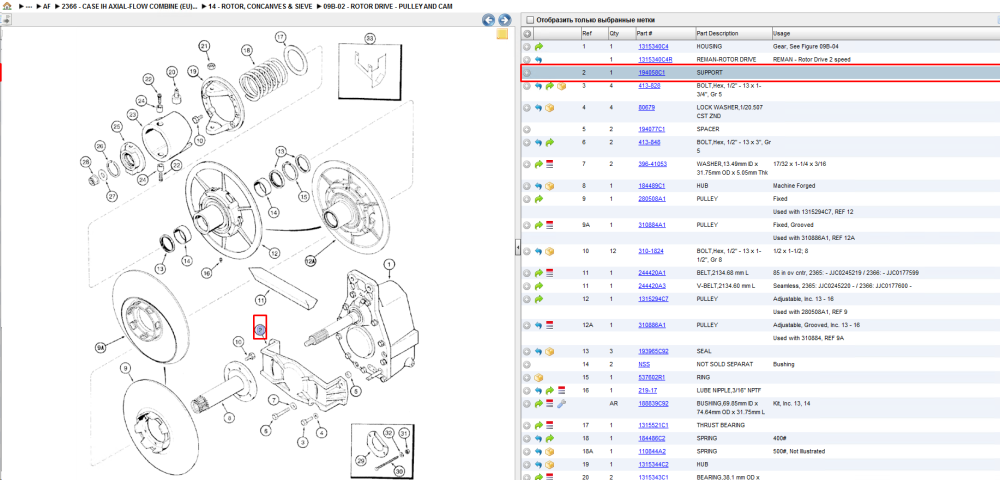Go to the home page icon
Screen dimensions: 1000x480
coord(7,5)
